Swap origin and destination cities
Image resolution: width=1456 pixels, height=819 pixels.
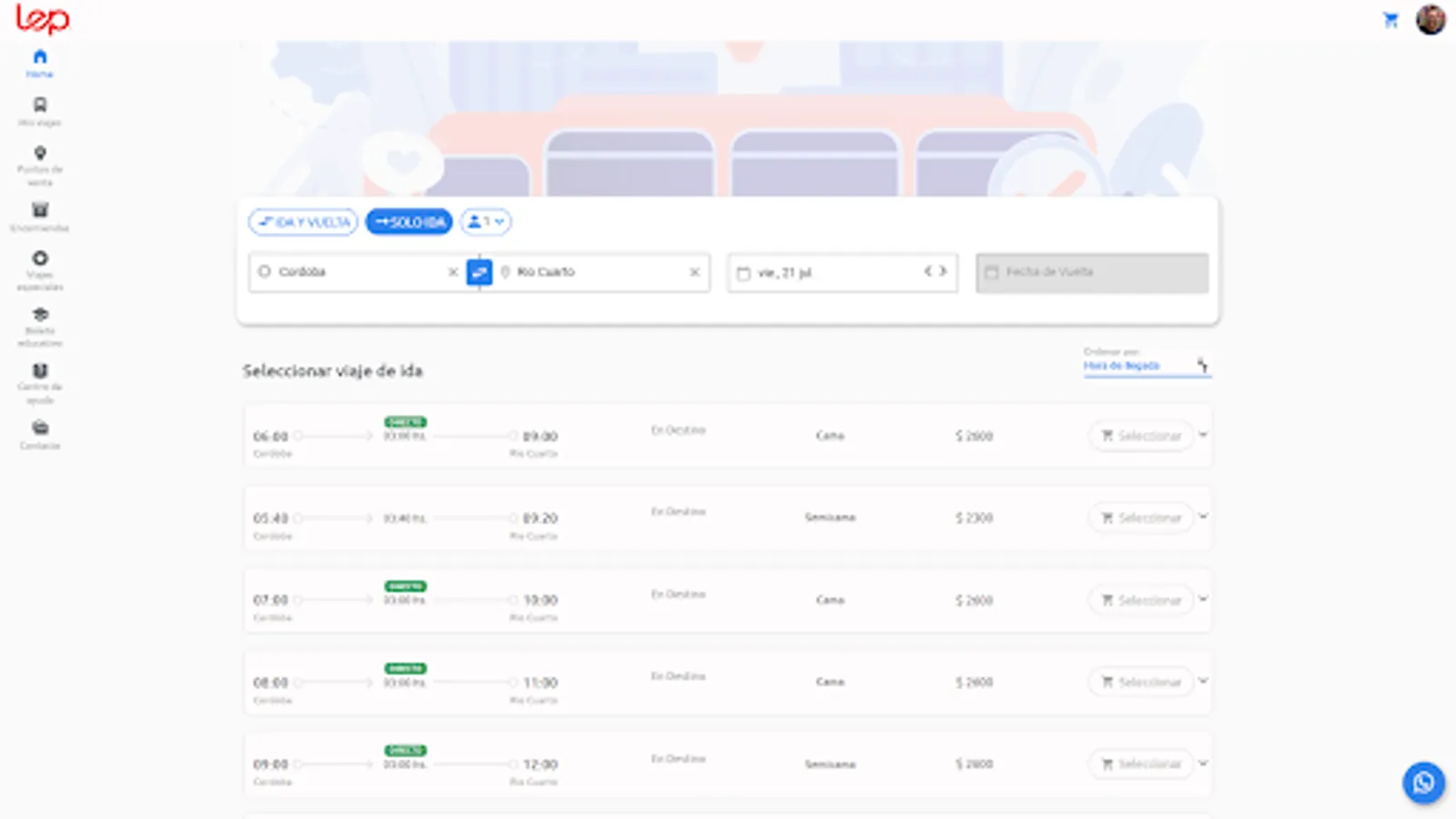pos(480,272)
